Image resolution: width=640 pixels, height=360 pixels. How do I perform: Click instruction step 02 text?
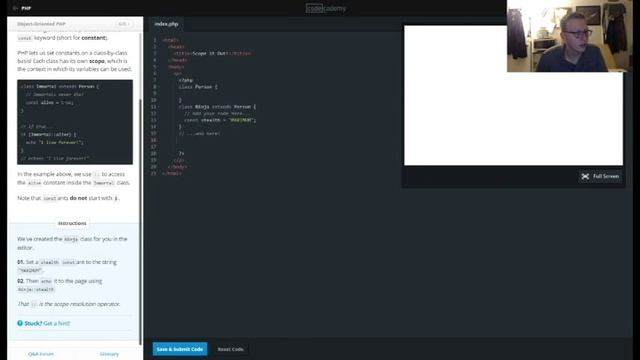click(x=60, y=285)
